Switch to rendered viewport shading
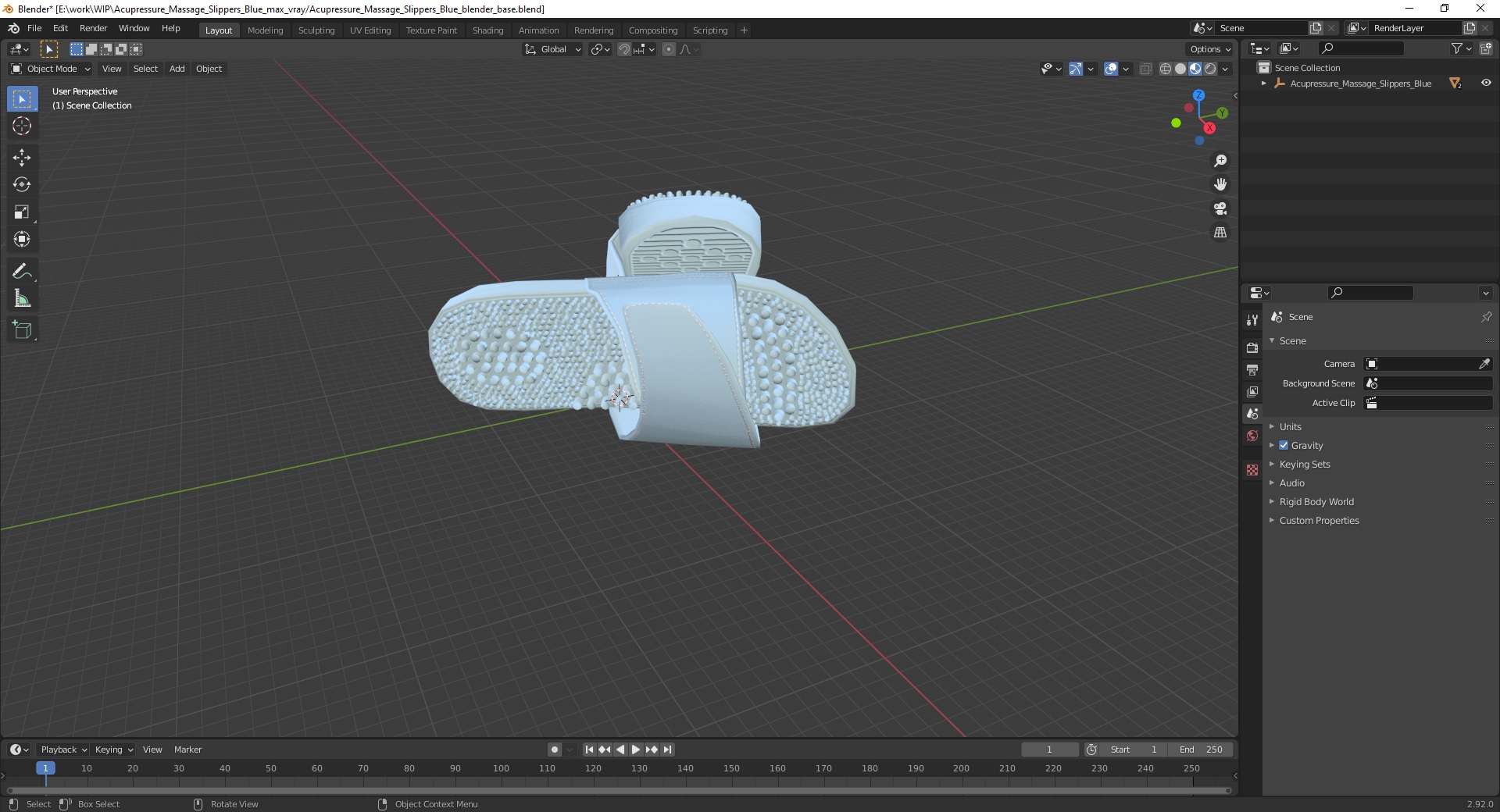 coord(1210,69)
